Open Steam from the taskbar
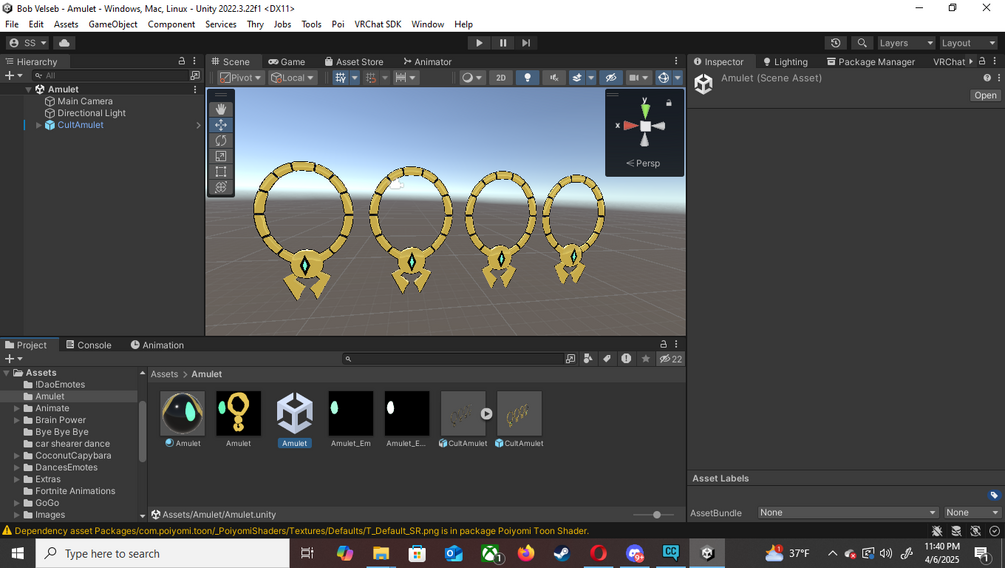Screen dimensions: 1005x568 (x=562, y=553)
